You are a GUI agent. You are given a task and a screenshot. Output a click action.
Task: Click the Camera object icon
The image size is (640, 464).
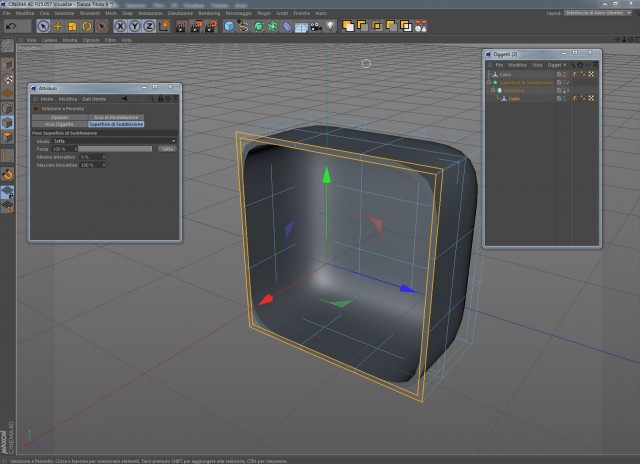click(316, 27)
